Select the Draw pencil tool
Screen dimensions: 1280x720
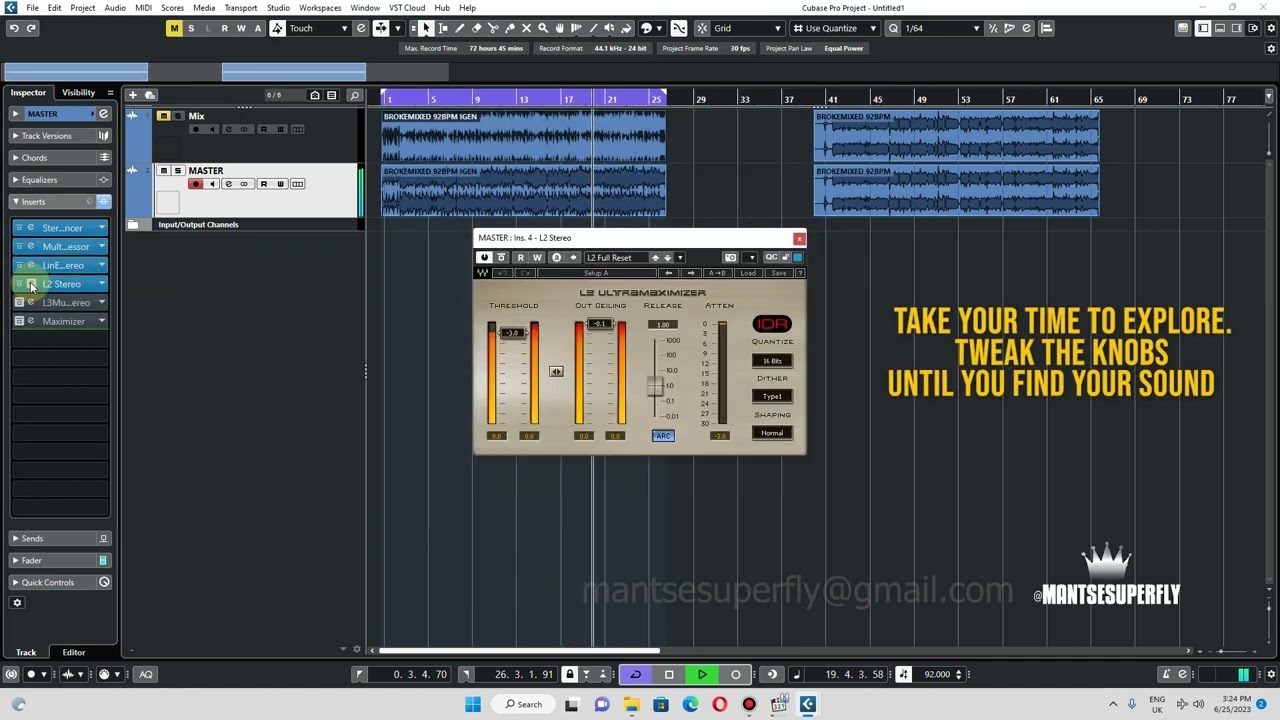click(x=460, y=28)
